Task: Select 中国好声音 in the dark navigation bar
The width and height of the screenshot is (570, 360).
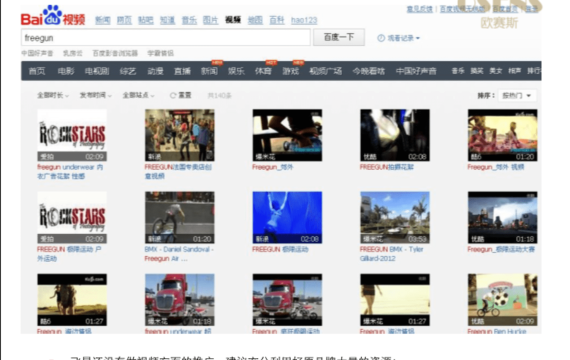Action: point(416,71)
